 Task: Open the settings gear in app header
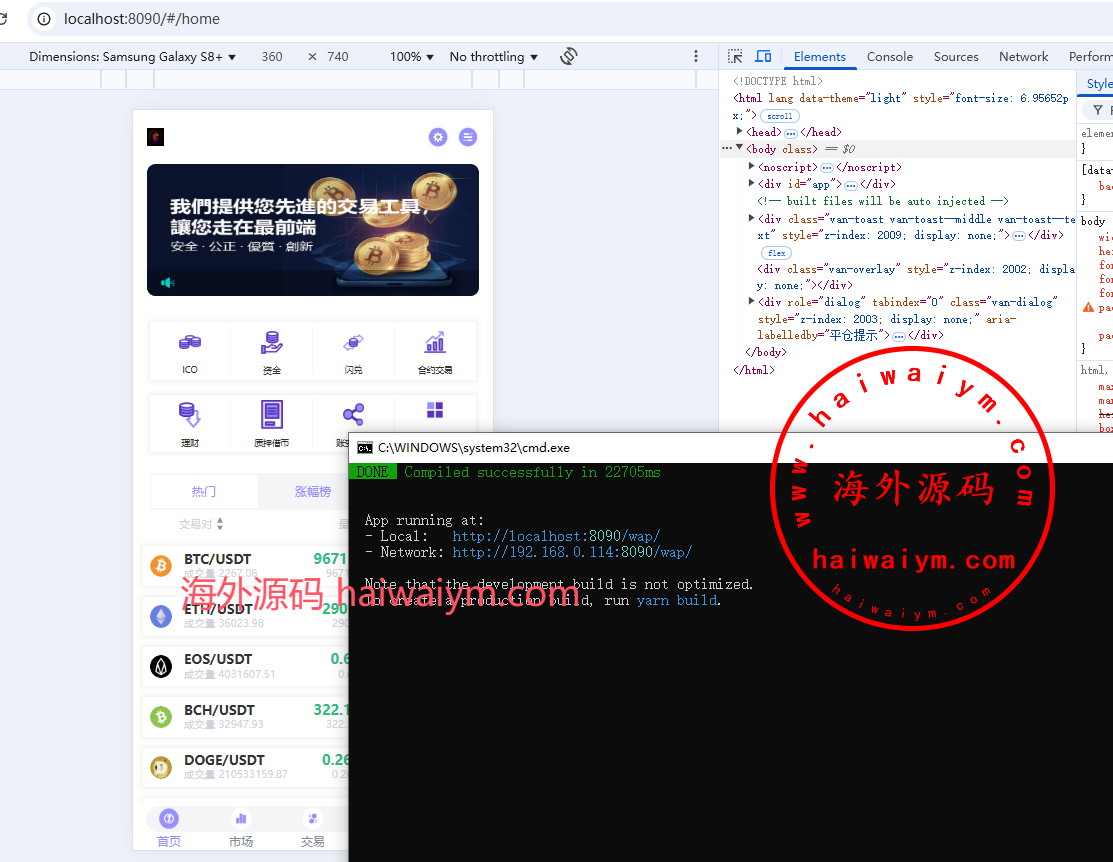pos(438,137)
